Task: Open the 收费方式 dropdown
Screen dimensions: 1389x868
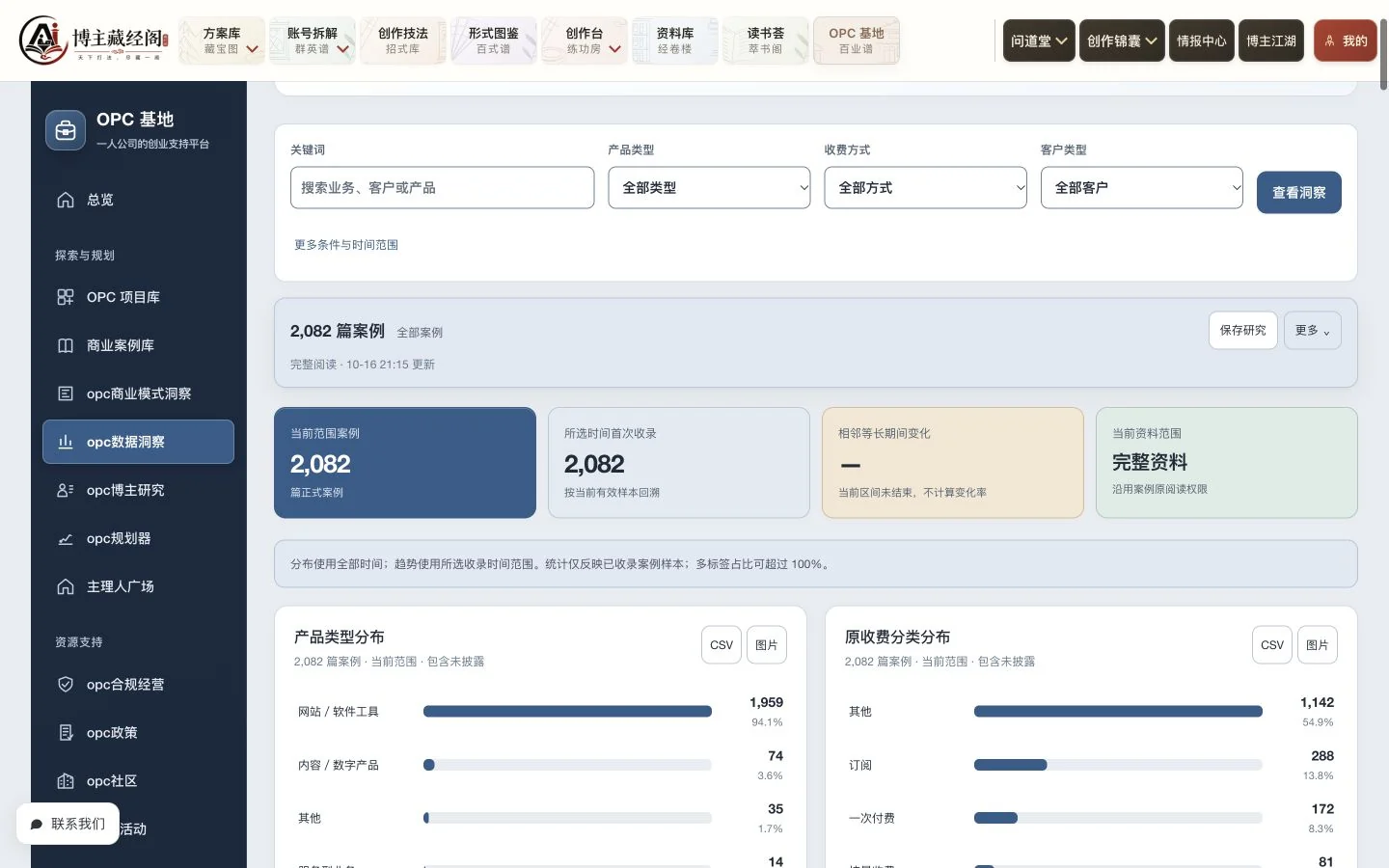Action: coord(925,188)
